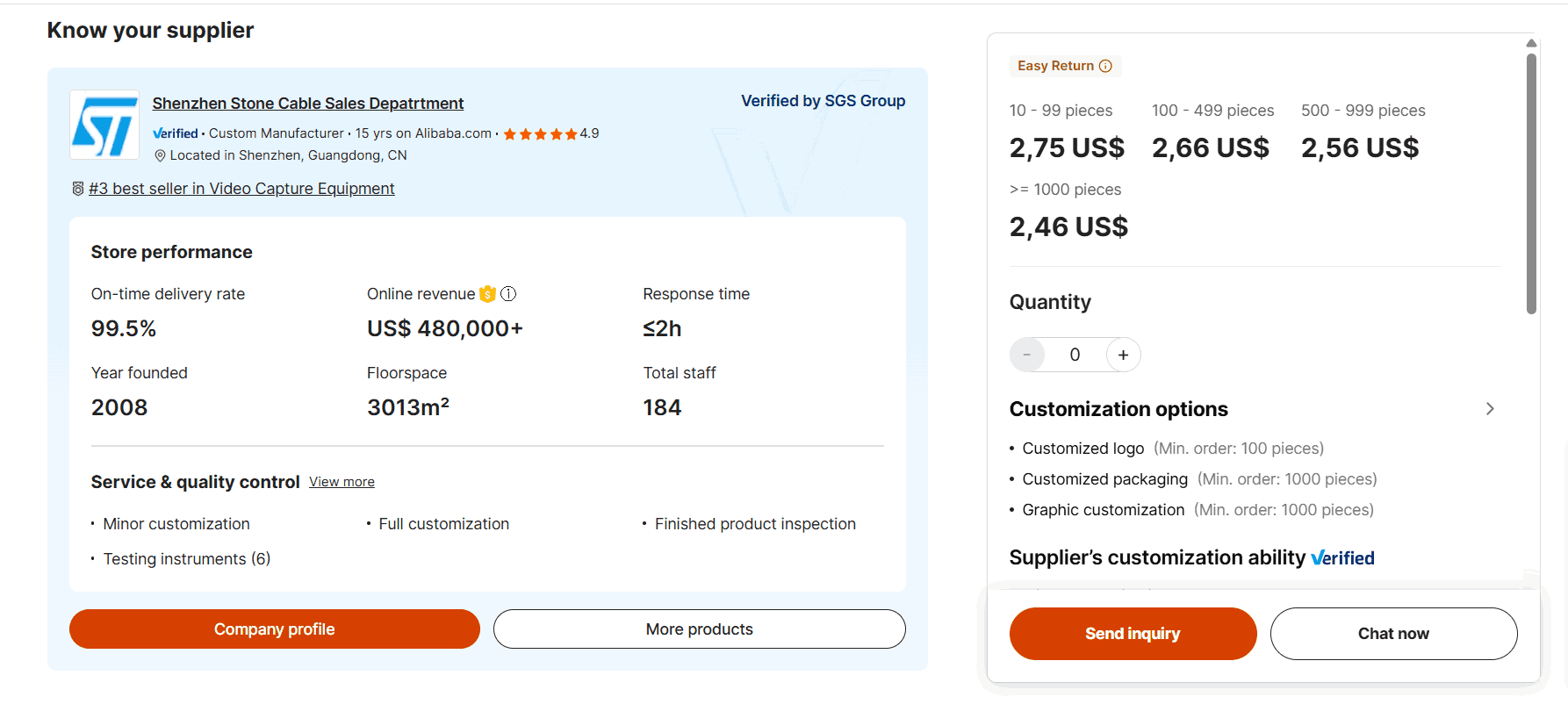The image size is (1568, 704).
Task: Click the Online revenue info icon
Action: (508, 294)
